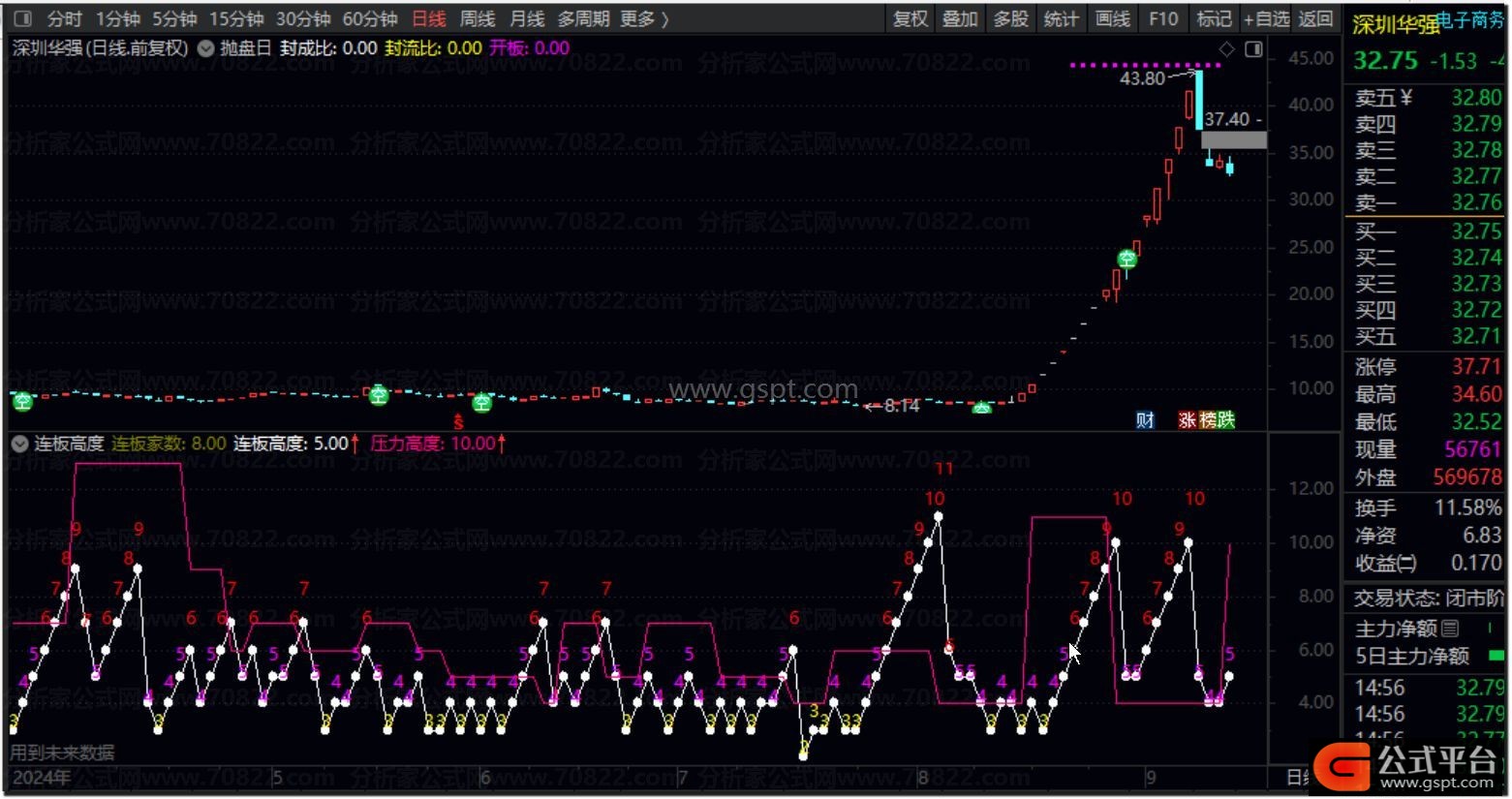Click the 标记 mark button
The width and height of the screenshot is (1512, 799).
(x=1214, y=18)
